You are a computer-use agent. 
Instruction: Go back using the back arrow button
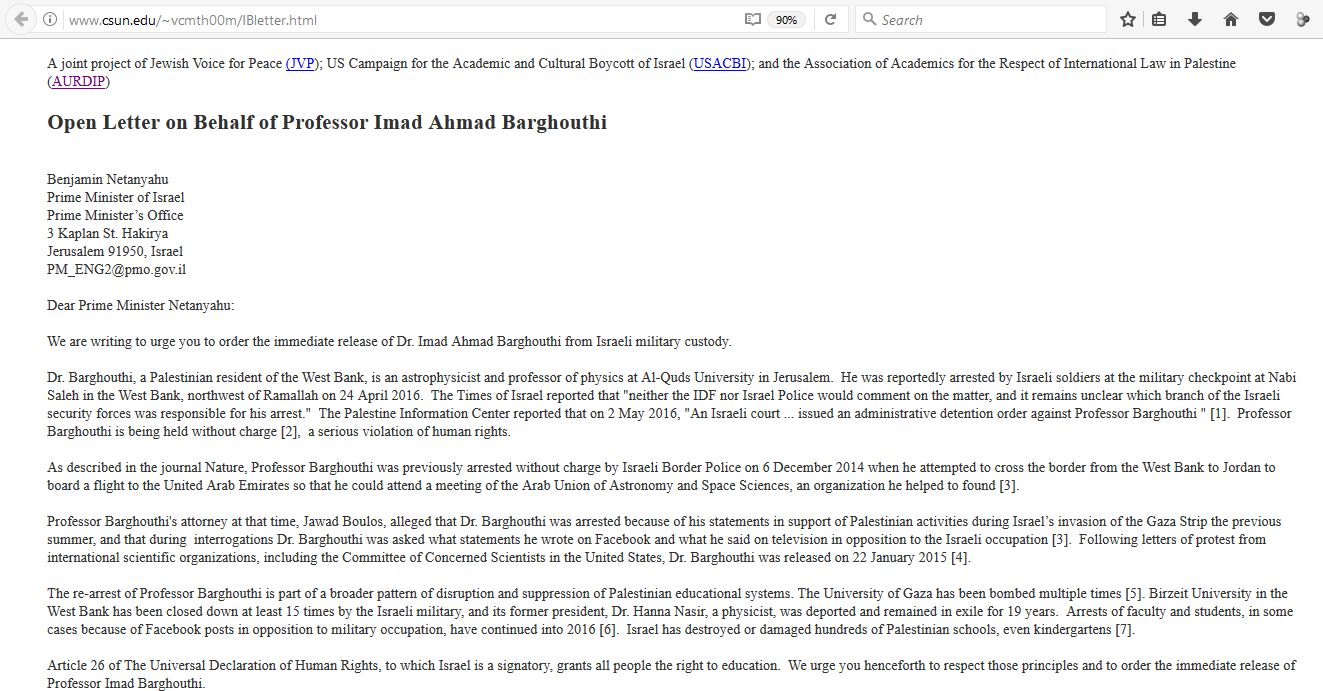(22, 19)
